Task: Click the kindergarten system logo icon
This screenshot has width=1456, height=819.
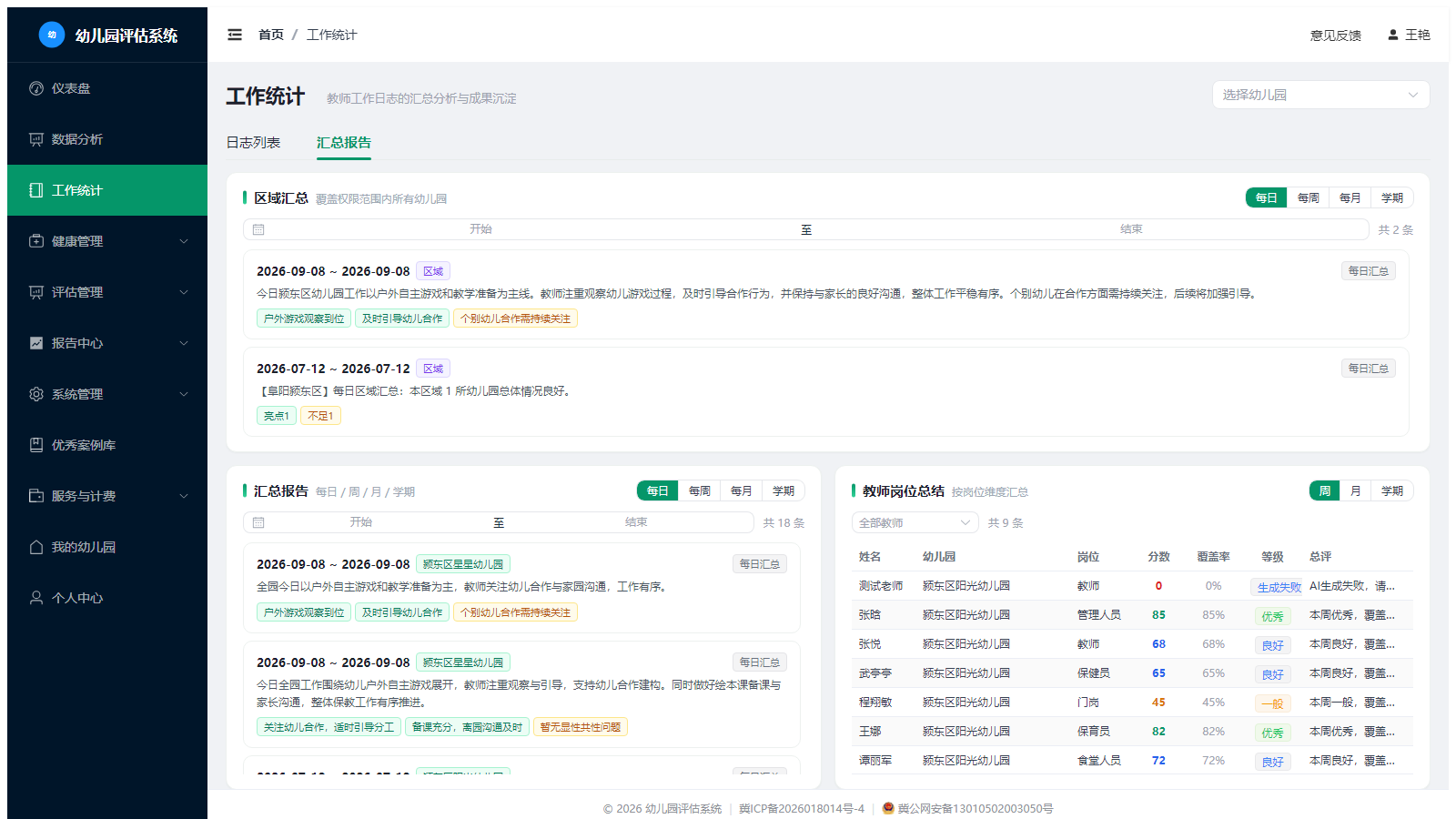Action: 52,35
